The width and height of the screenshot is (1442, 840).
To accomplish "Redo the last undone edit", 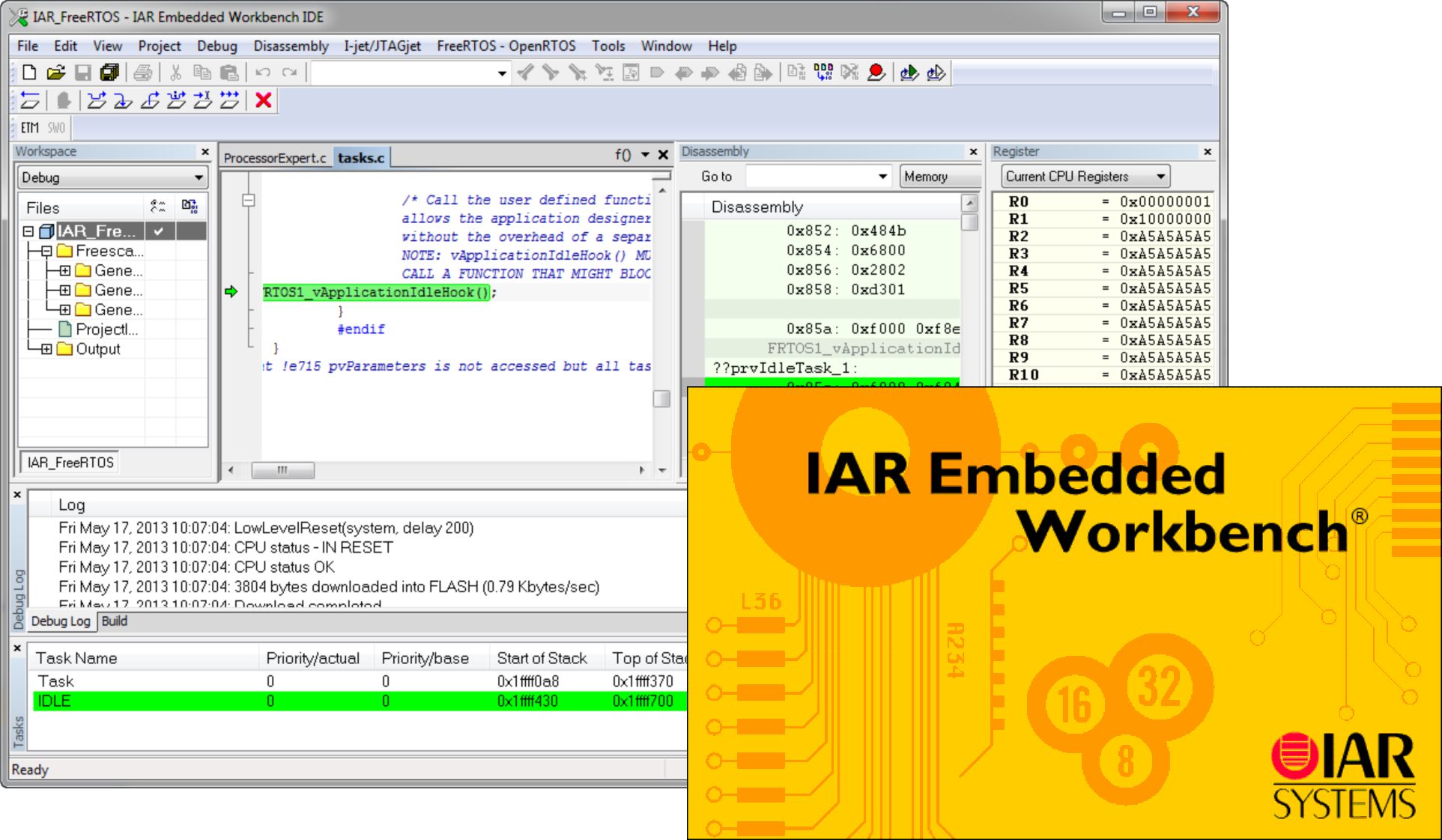I will click(289, 73).
